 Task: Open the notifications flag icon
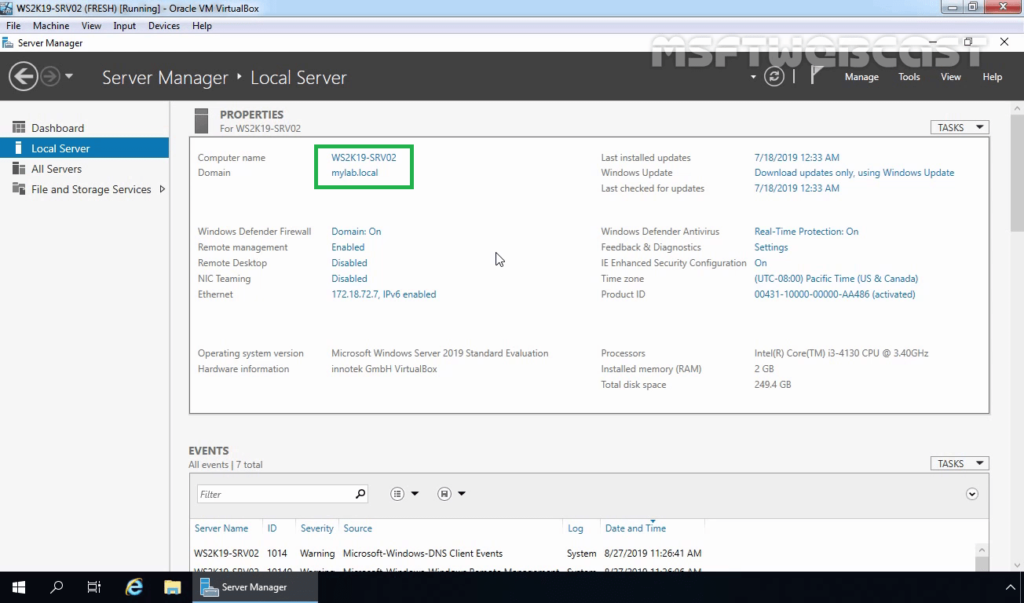(816, 75)
